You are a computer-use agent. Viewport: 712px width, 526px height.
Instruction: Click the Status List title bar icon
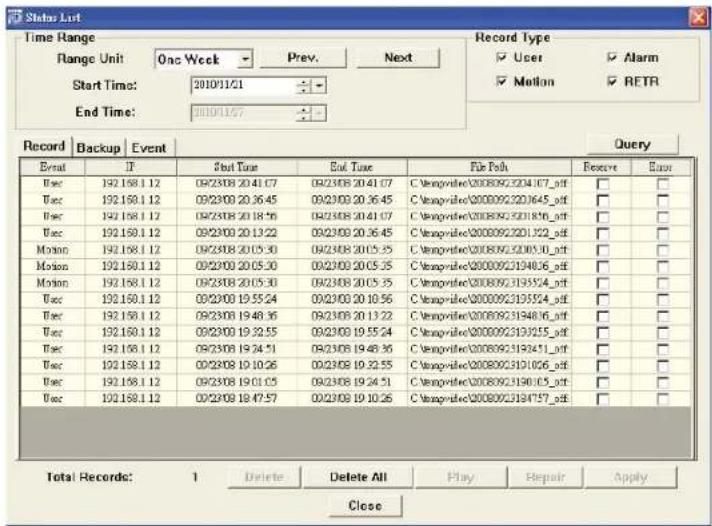pos(14,17)
